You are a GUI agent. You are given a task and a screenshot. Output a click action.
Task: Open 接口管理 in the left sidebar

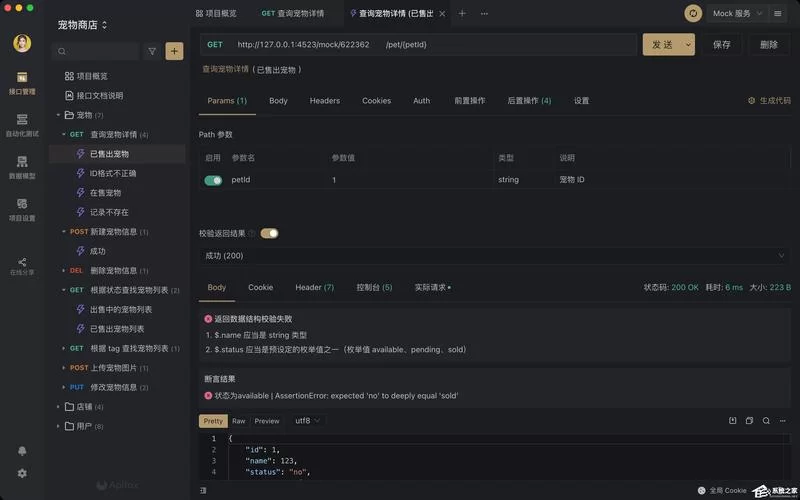pos(22,84)
